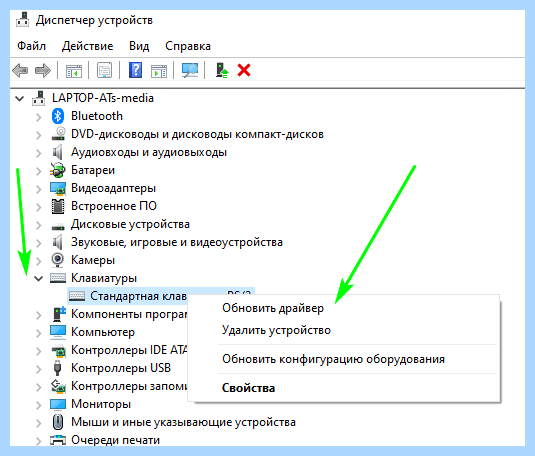Expand the Bluetooth category

[39, 117]
